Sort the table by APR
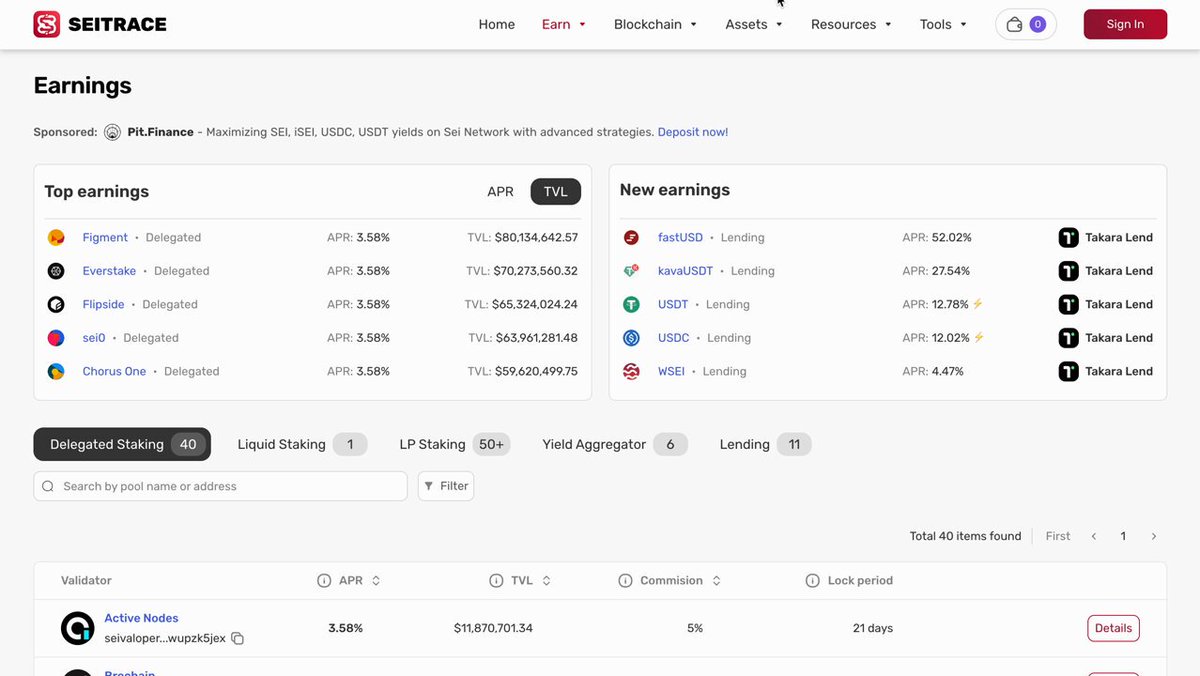The height and width of the screenshot is (676, 1200). [376, 581]
